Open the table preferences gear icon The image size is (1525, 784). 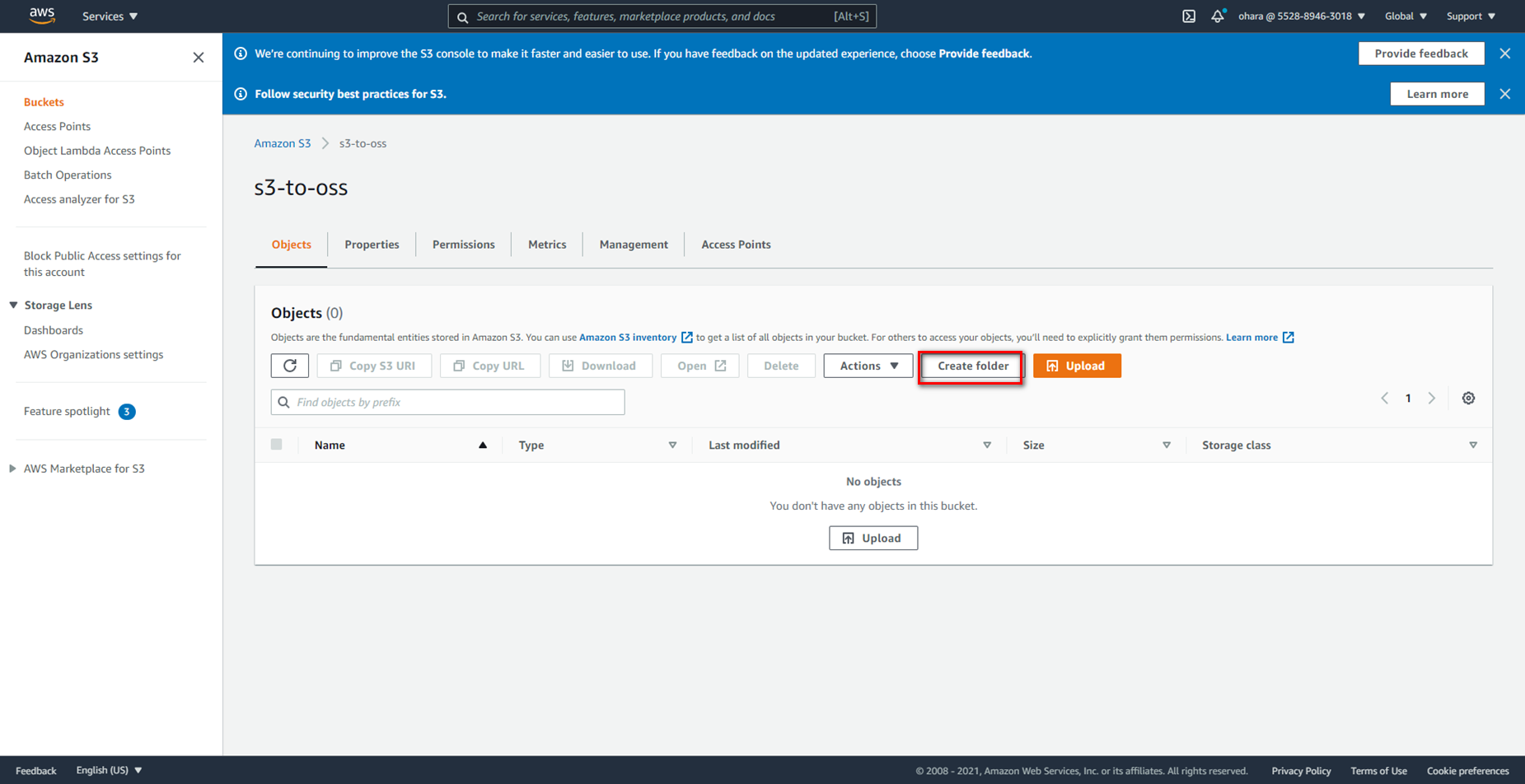(1468, 399)
